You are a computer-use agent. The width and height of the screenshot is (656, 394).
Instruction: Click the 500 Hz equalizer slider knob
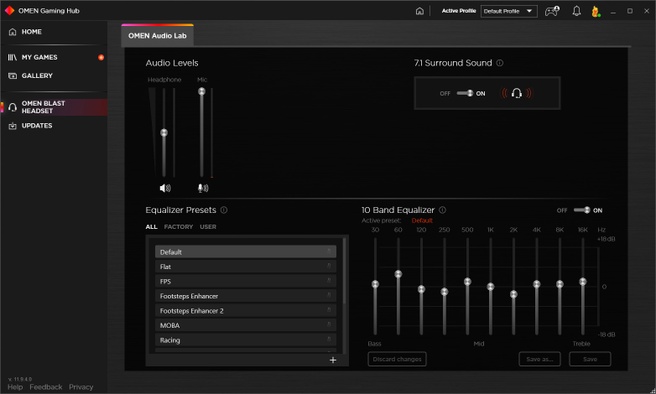(x=467, y=281)
